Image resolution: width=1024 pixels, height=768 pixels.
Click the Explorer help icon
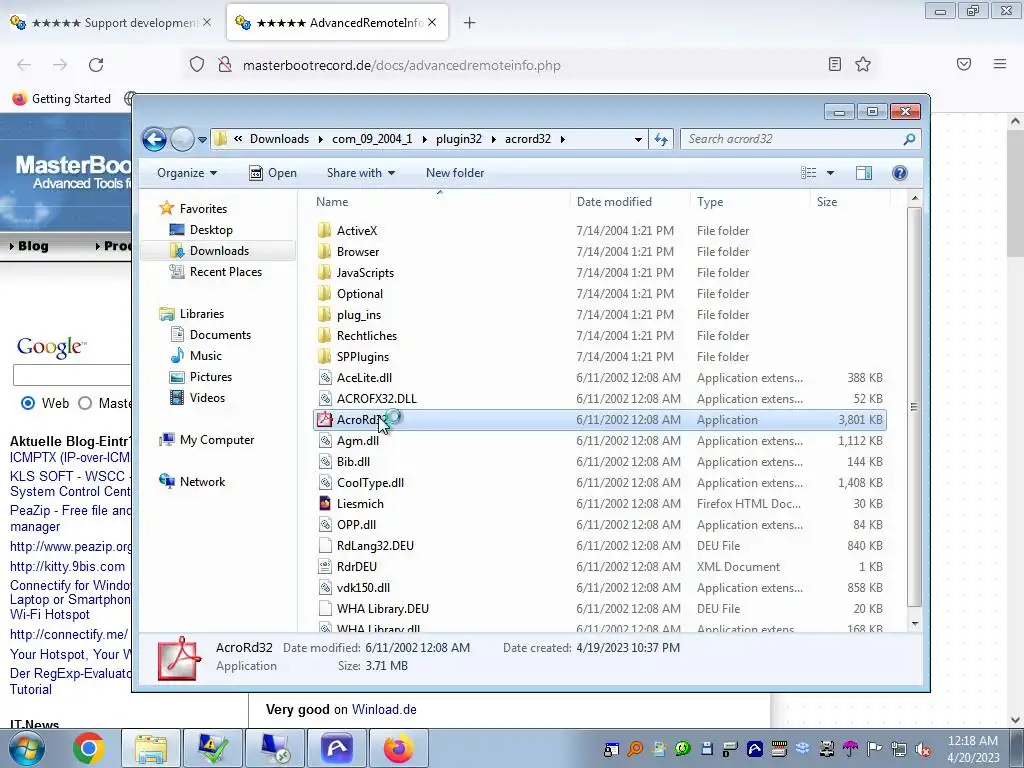coord(899,173)
